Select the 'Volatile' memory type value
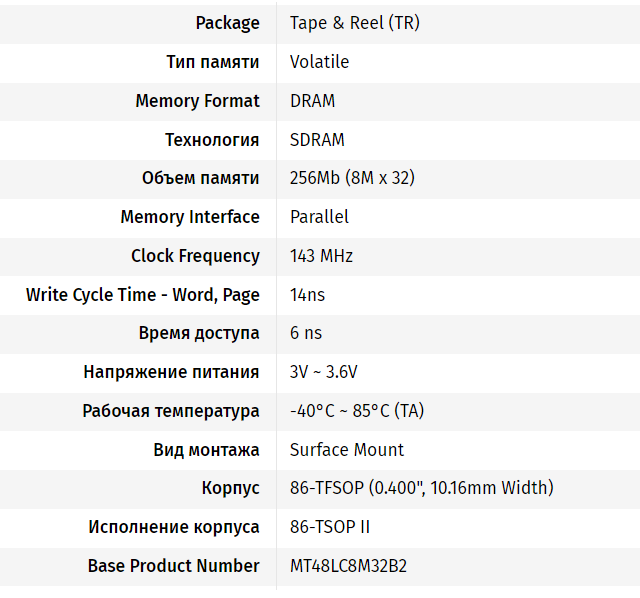The width and height of the screenshot is (640, 598). coord(319,62)
